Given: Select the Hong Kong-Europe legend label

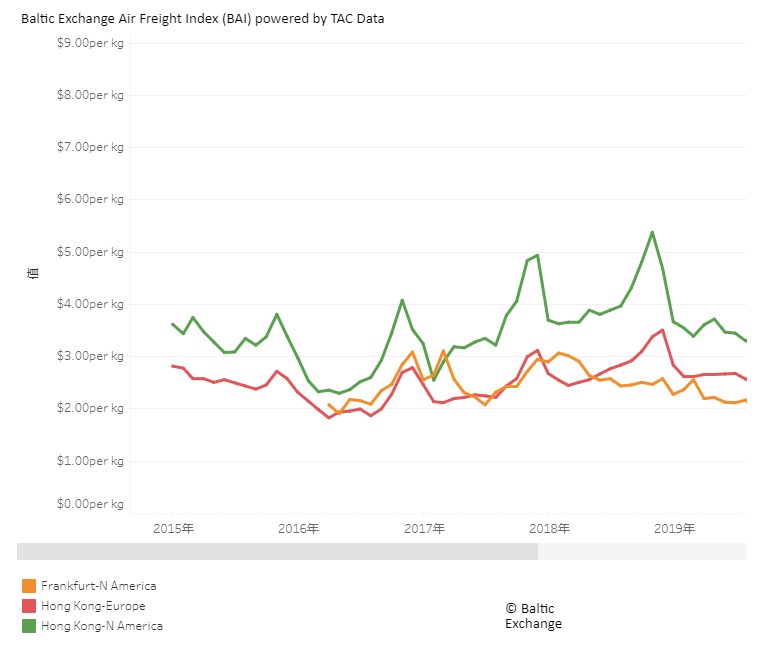Looking at the screenshot, I should click(92, 606).
